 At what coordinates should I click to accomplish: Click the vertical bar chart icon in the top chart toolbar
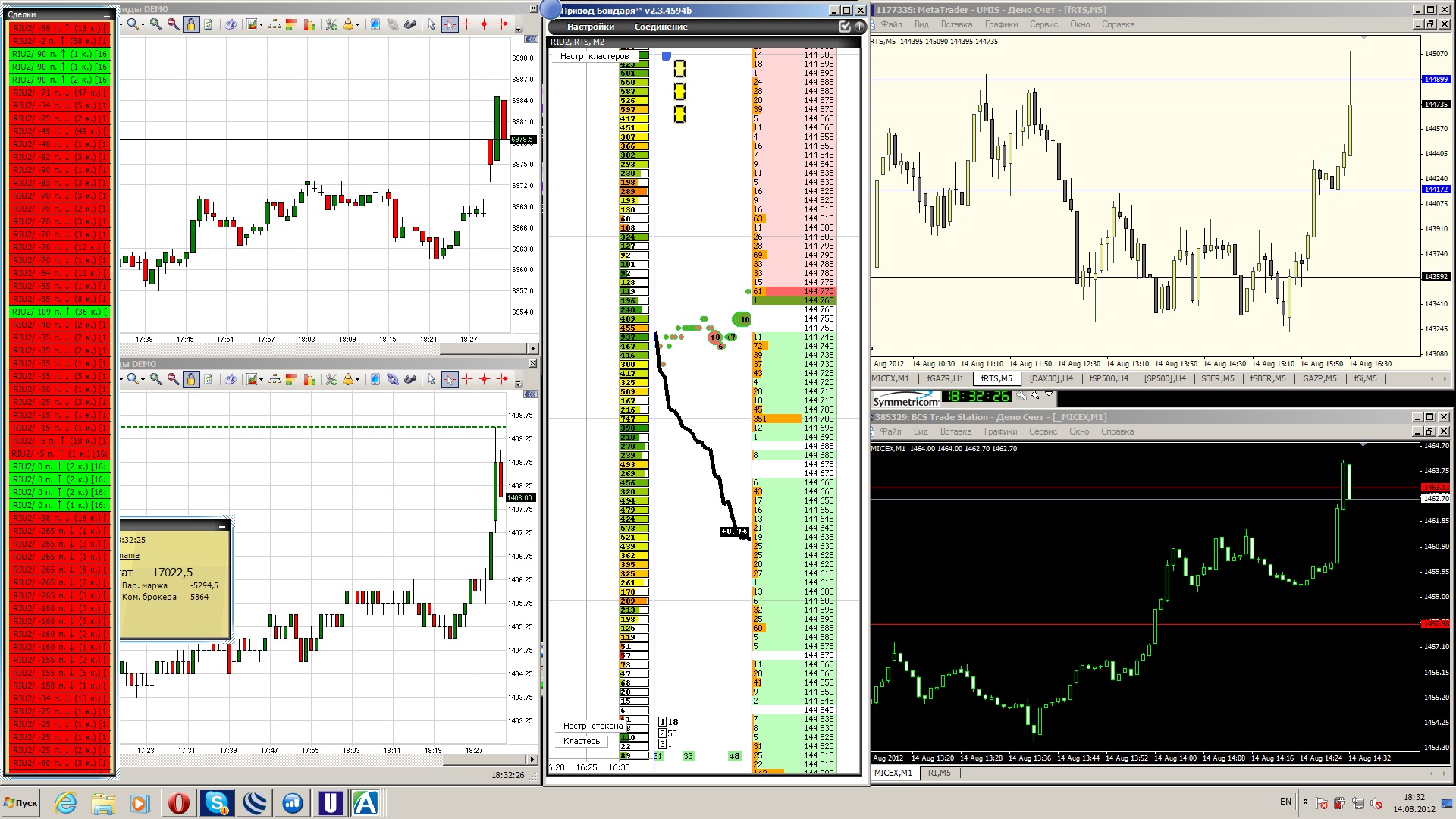tap(309, 24)
